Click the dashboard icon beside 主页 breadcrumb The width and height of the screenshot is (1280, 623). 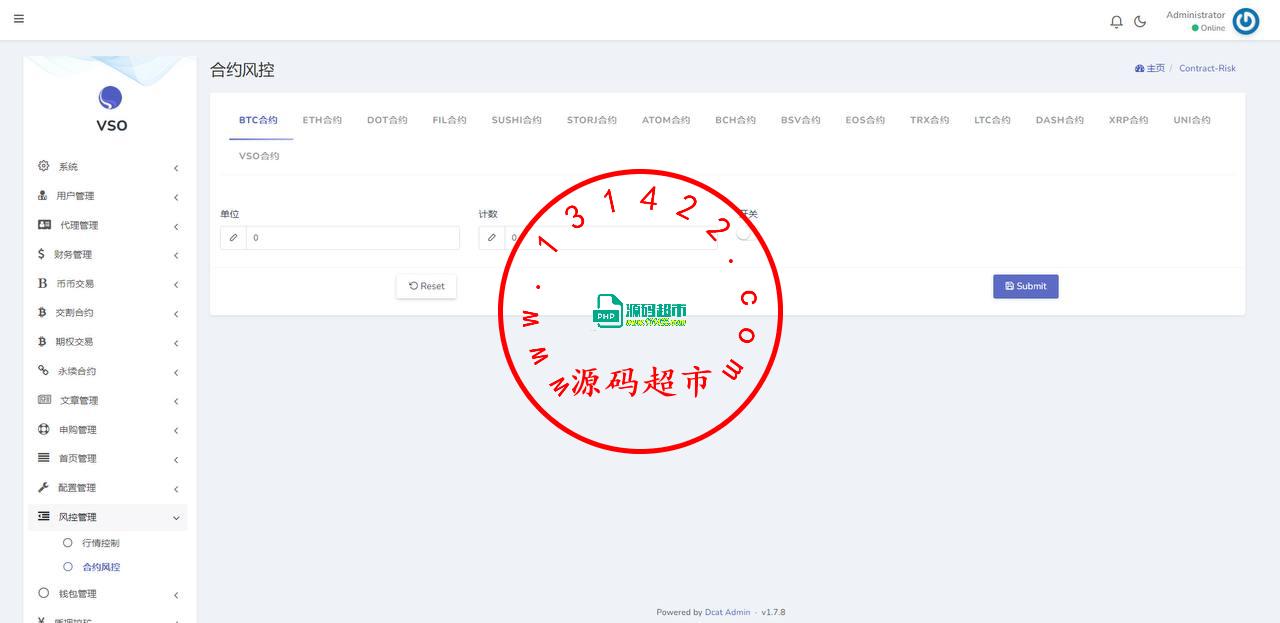[x=1139, y=68]
